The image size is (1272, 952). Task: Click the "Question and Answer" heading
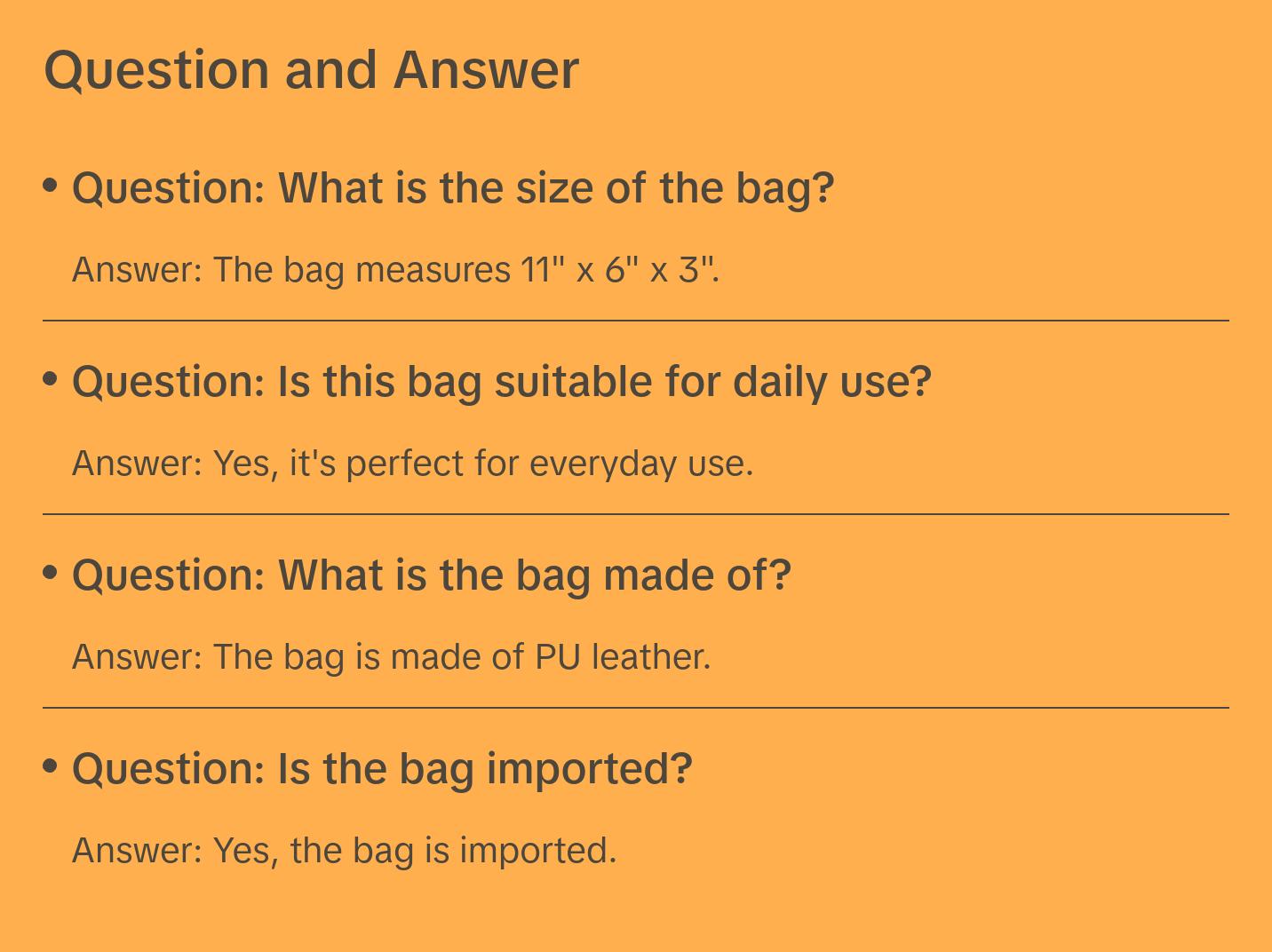pyautogui.click(x=311, y=69)
